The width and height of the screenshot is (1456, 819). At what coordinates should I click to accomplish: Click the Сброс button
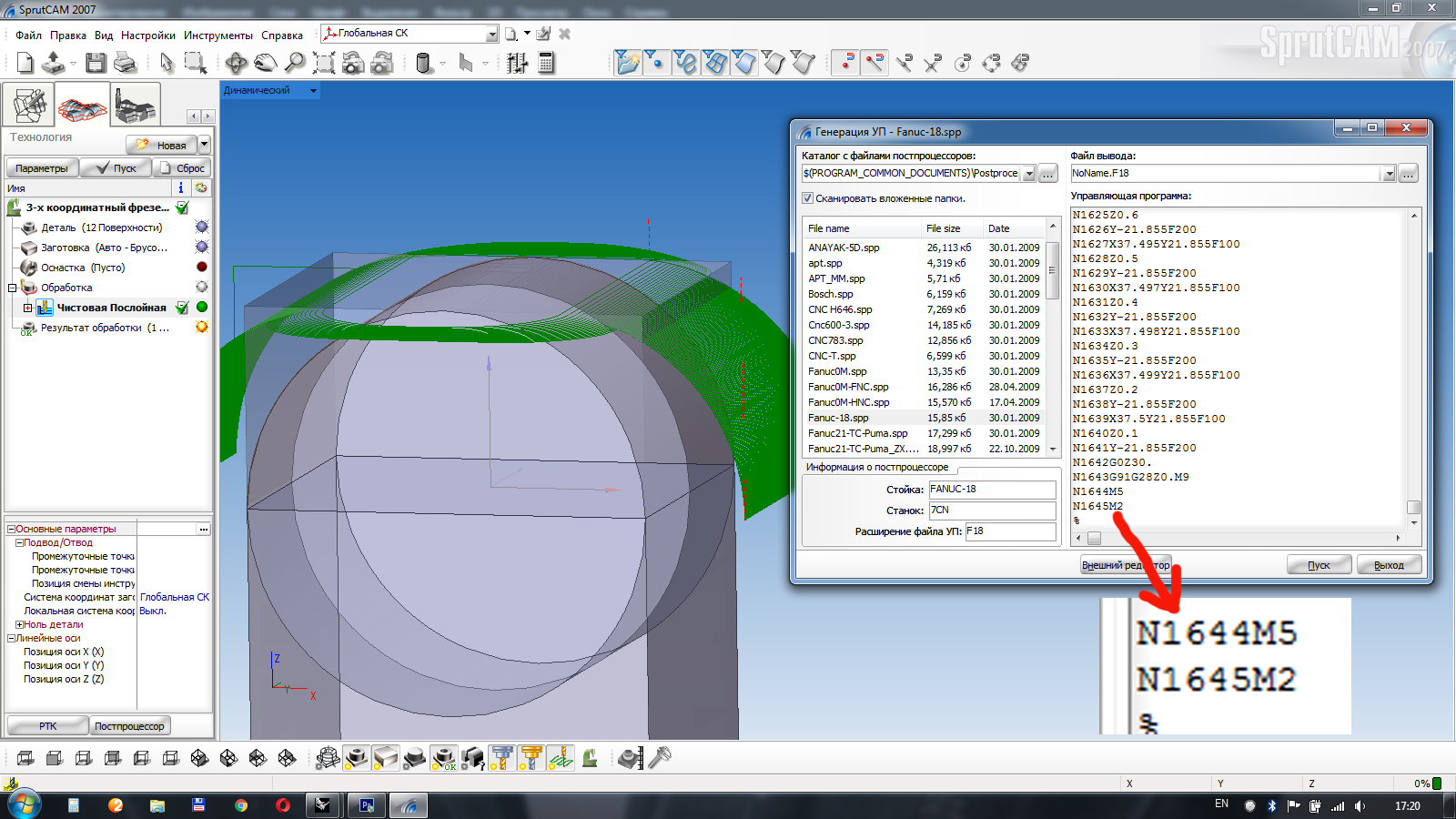click(x=181, y=168)
